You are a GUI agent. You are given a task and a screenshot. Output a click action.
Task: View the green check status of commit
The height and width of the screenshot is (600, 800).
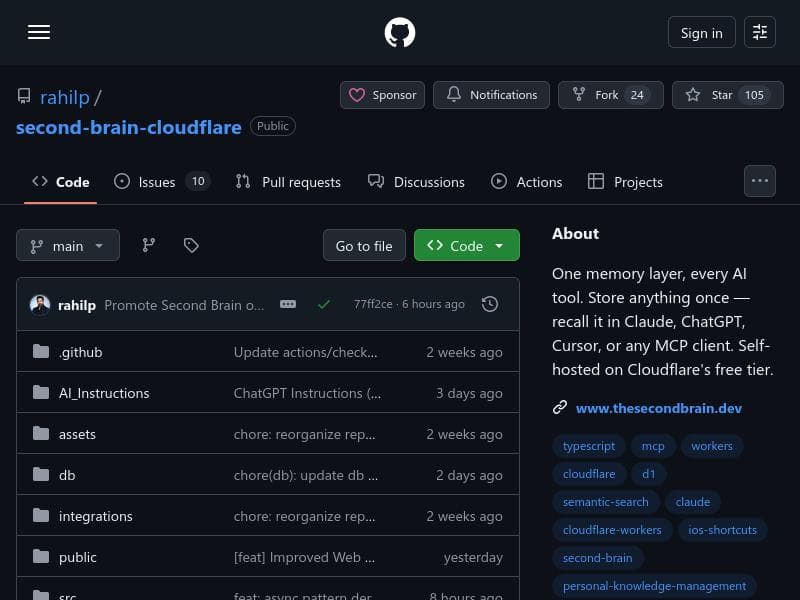point(323,305)
